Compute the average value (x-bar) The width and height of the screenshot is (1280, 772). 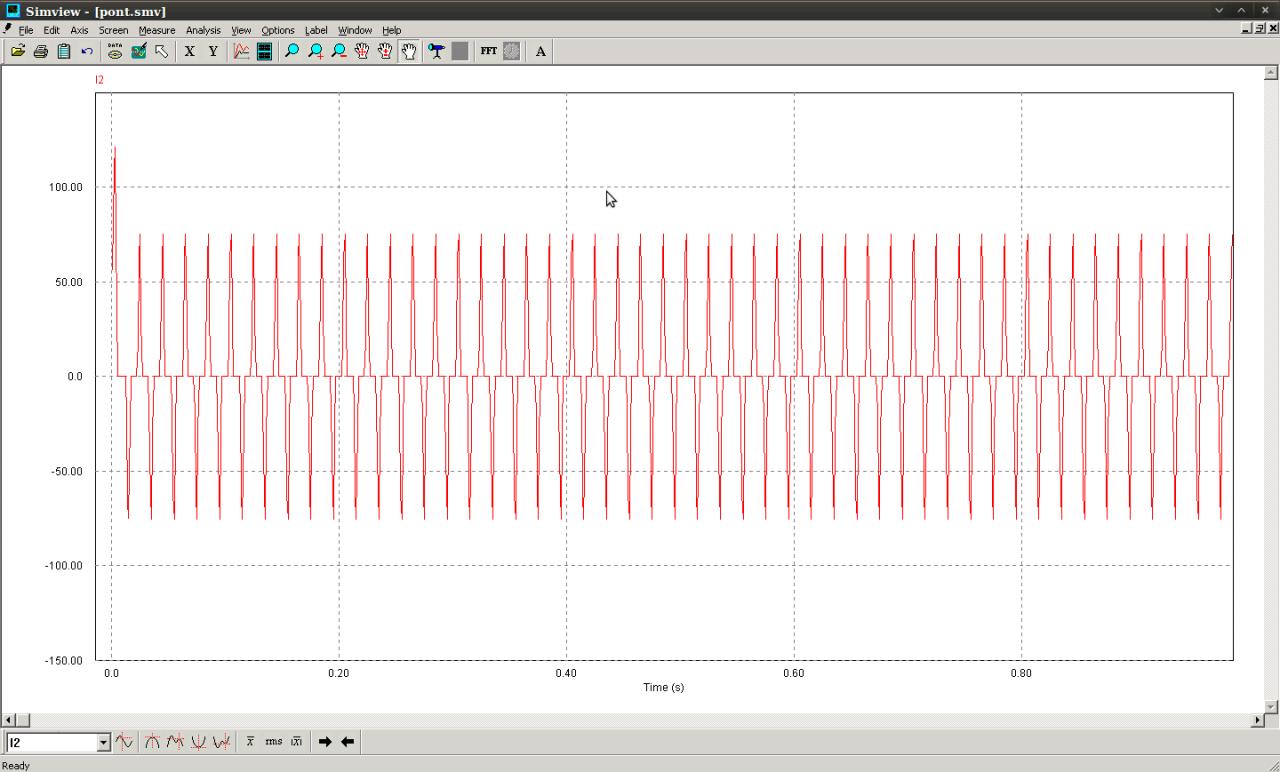tap(250, 742)
